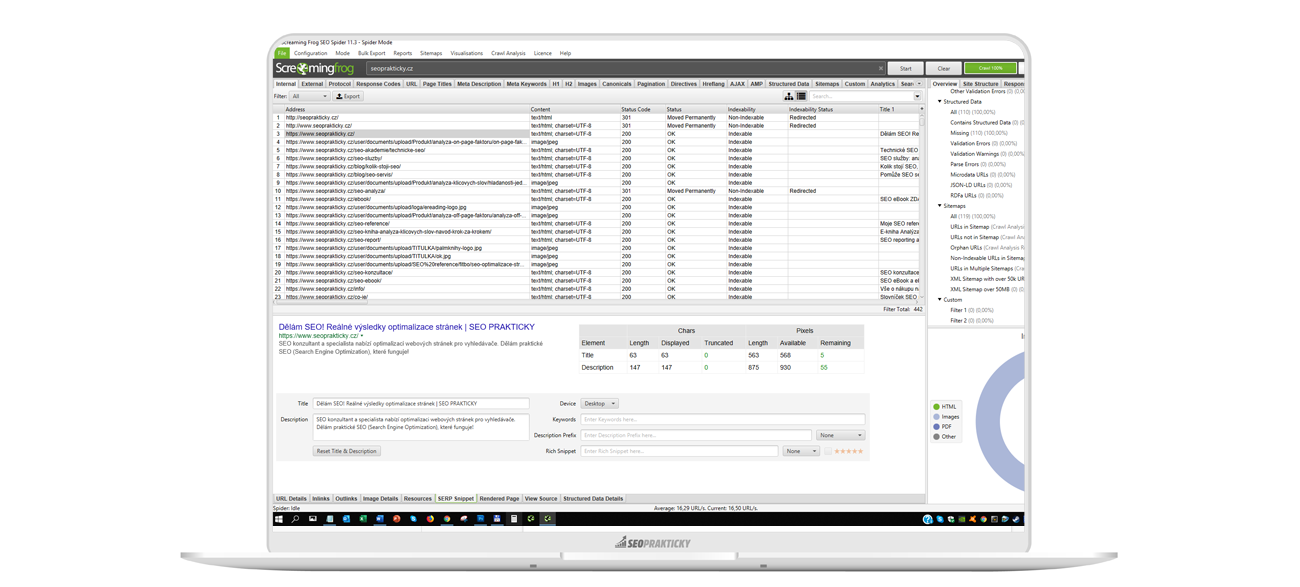The image size is (1300, 587).
Task: Sort by the Indexability Status column header
Action: (832, 109)
